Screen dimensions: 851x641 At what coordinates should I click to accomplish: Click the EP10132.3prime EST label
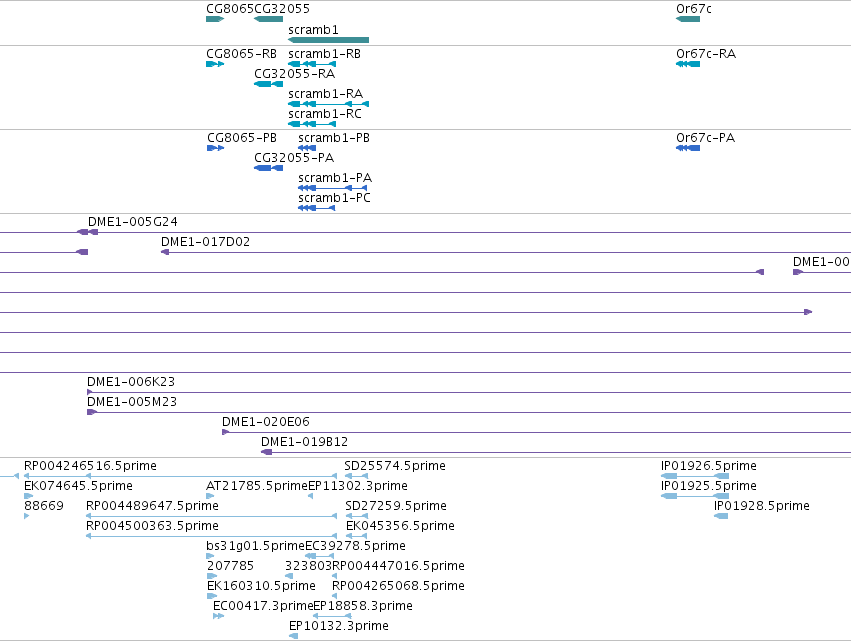point(339,627)
